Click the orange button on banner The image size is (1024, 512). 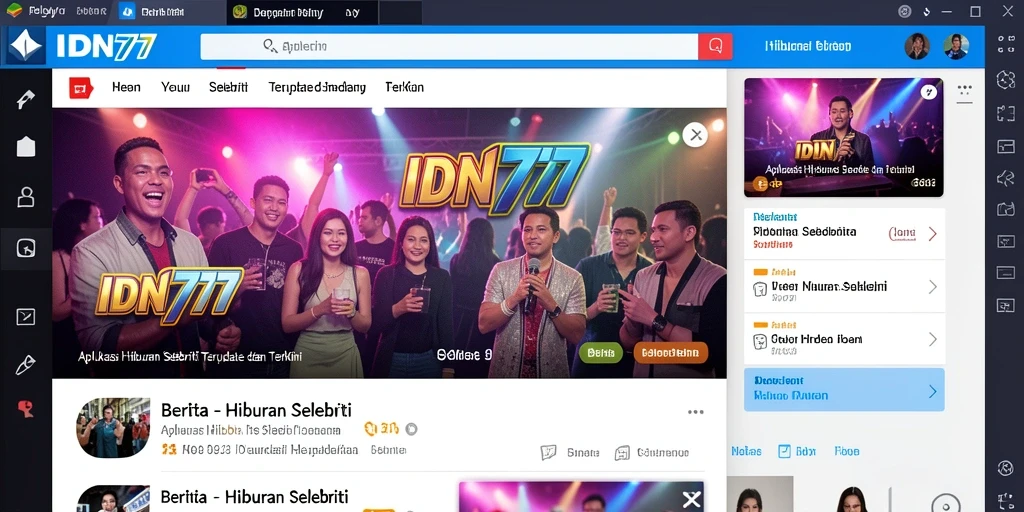671,353
